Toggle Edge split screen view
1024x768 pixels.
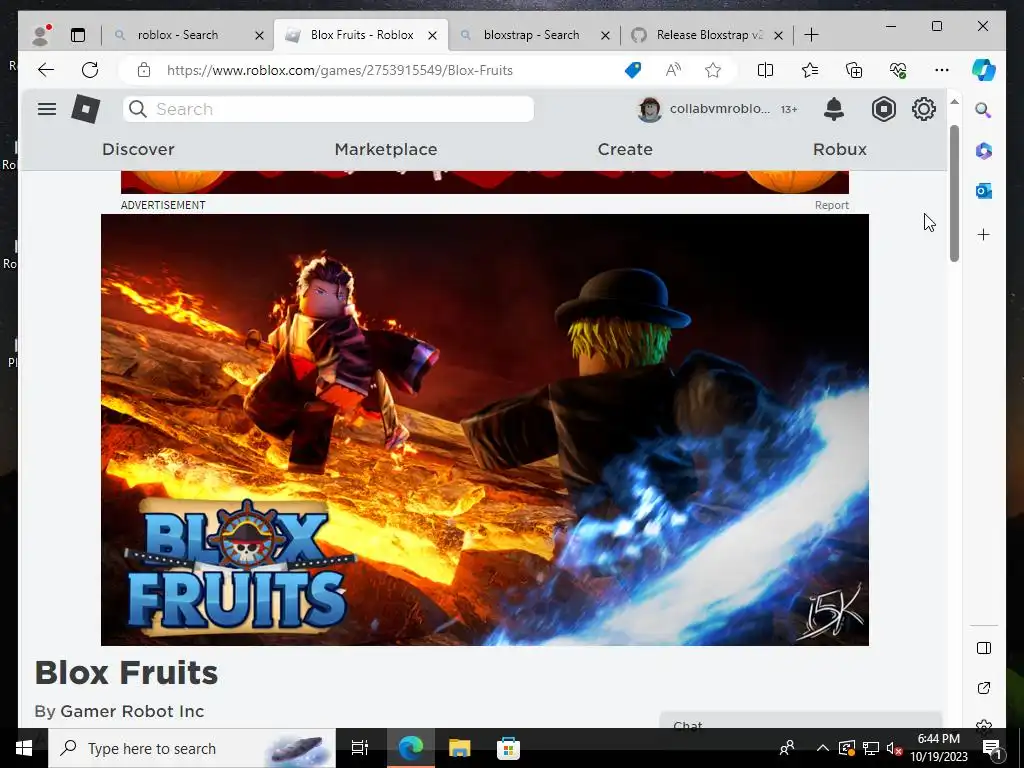pos(765,70)
